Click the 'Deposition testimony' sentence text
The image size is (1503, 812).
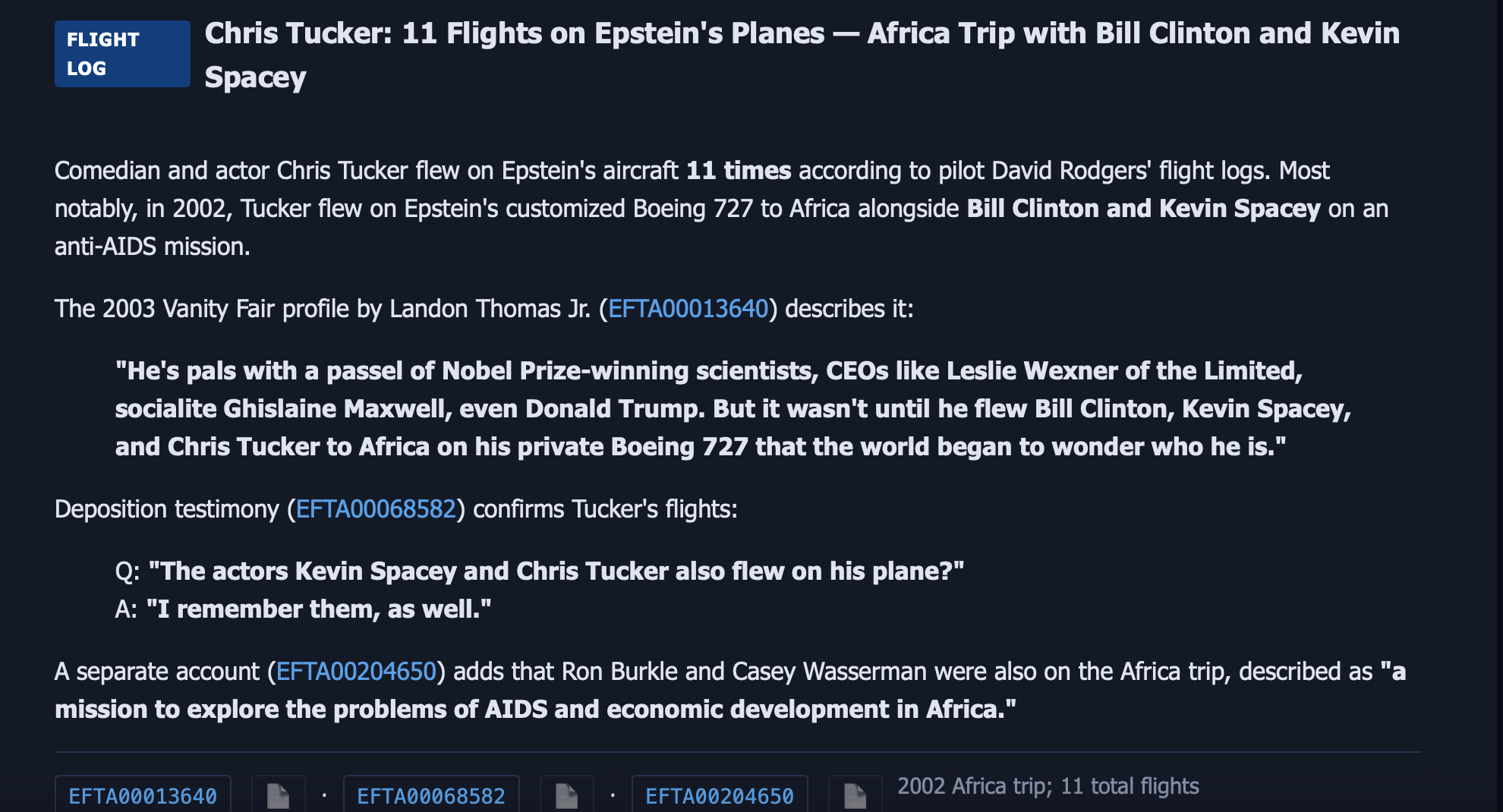tap(396, 509)
